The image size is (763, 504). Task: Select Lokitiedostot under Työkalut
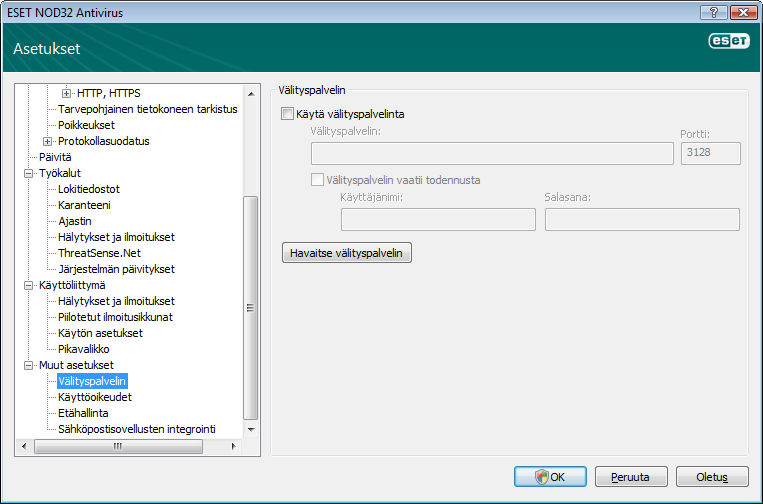point(89,189)
